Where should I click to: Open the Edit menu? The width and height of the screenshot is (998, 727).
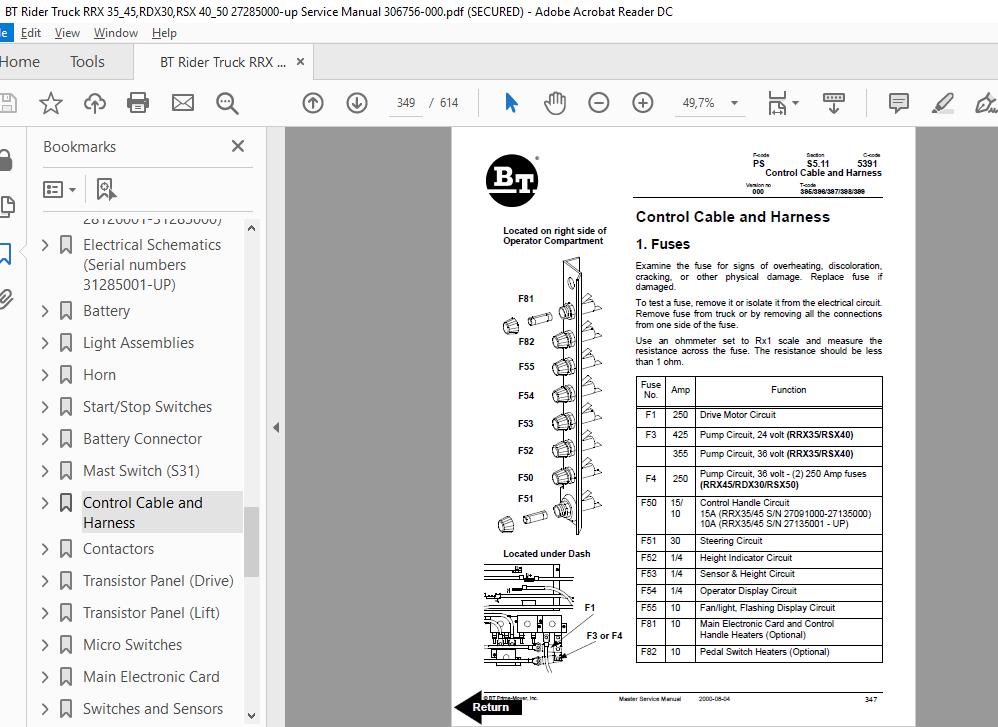(x=31, y=33)
